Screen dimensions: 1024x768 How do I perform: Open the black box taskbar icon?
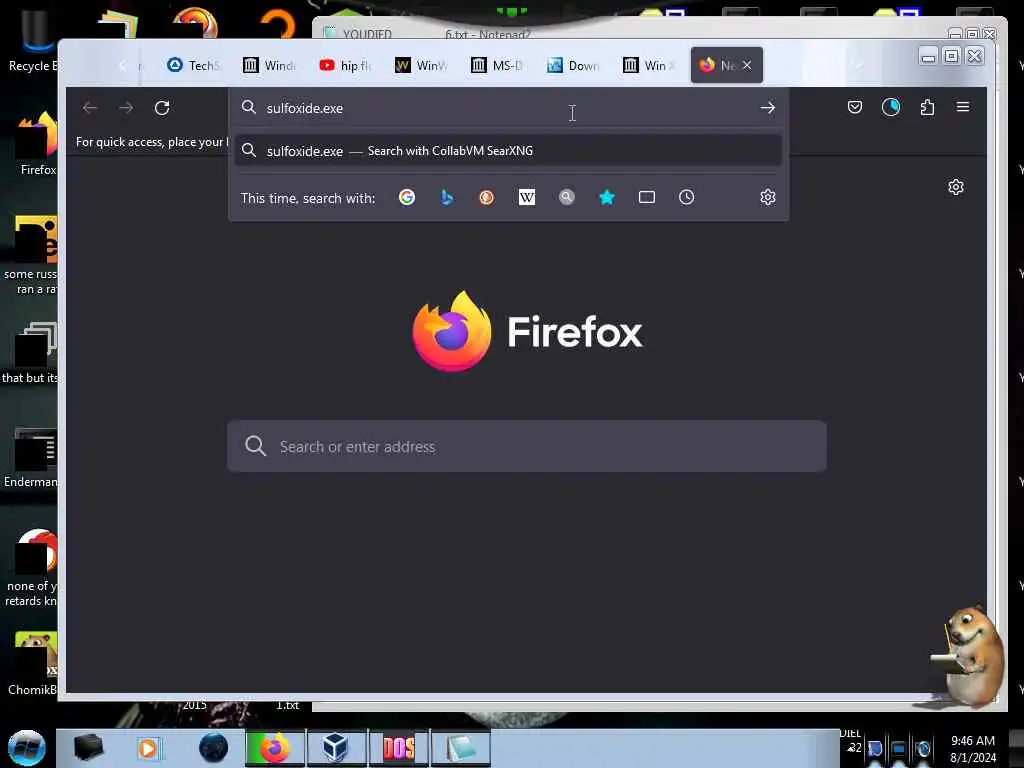pos(88,748)
